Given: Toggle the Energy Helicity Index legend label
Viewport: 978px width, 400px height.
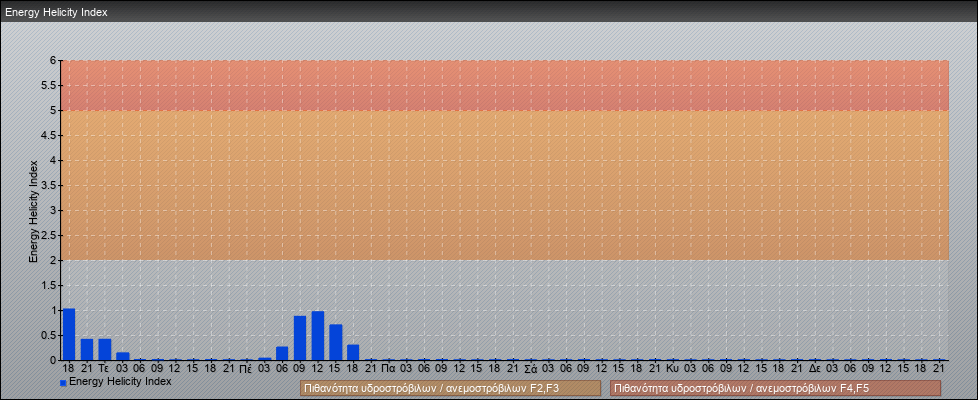Looking at the screenshot, I should pyautogui.click(x=120, y=381).
